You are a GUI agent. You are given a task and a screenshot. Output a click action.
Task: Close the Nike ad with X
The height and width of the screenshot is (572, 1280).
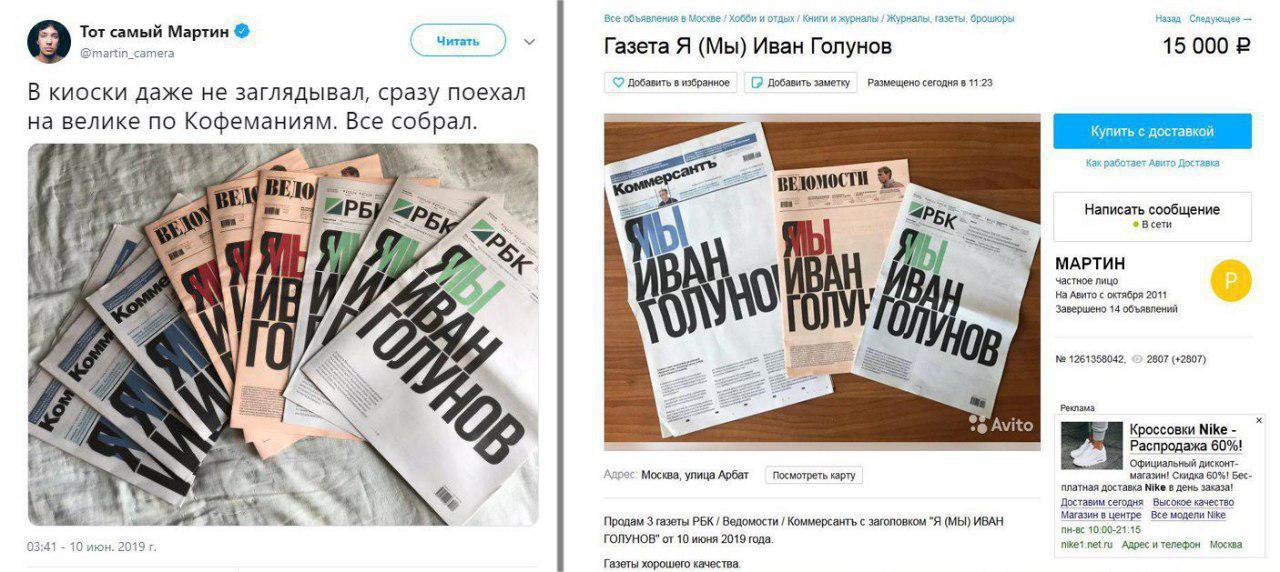pos(1259,421)
